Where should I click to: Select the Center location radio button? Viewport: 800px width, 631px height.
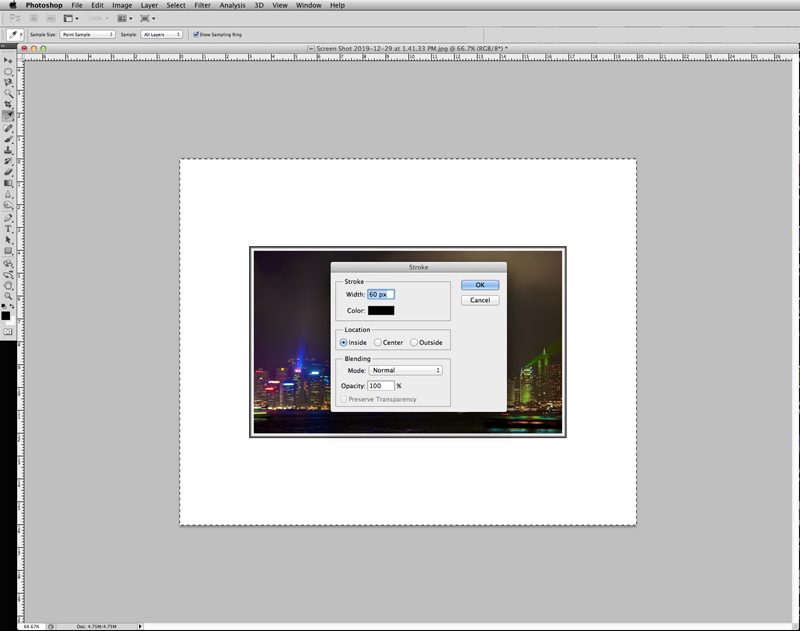coord(377,343)
